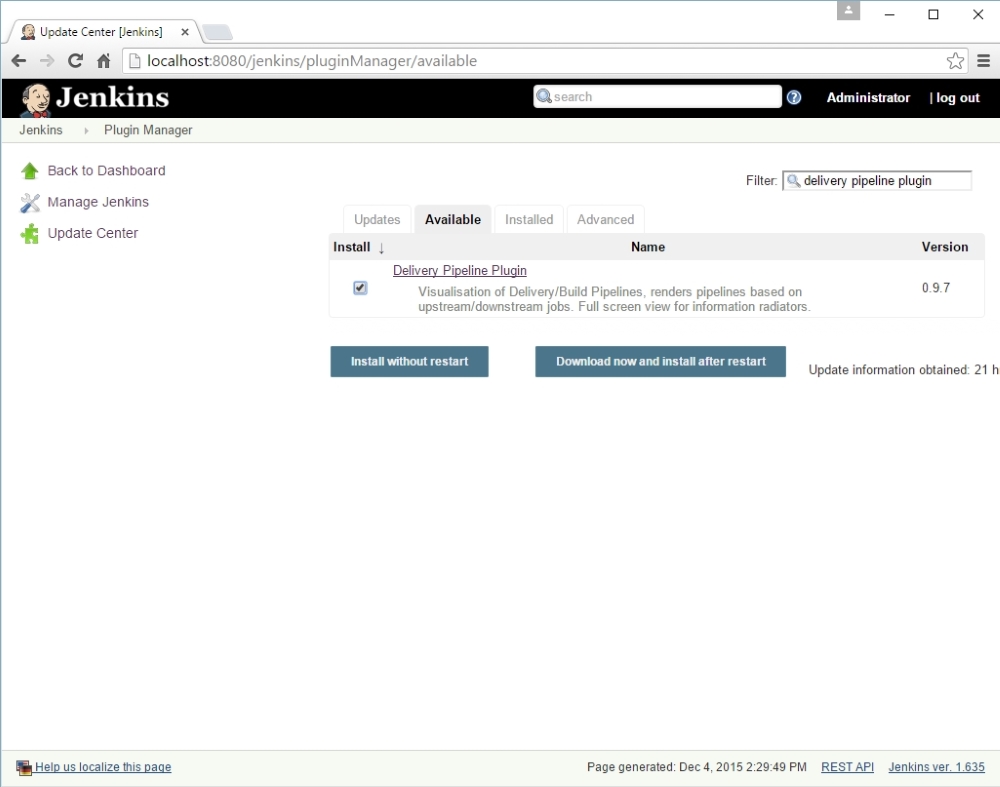Click the Jenkins breadcrumb link
The image size is (1000, 787).
coord(41,130)
